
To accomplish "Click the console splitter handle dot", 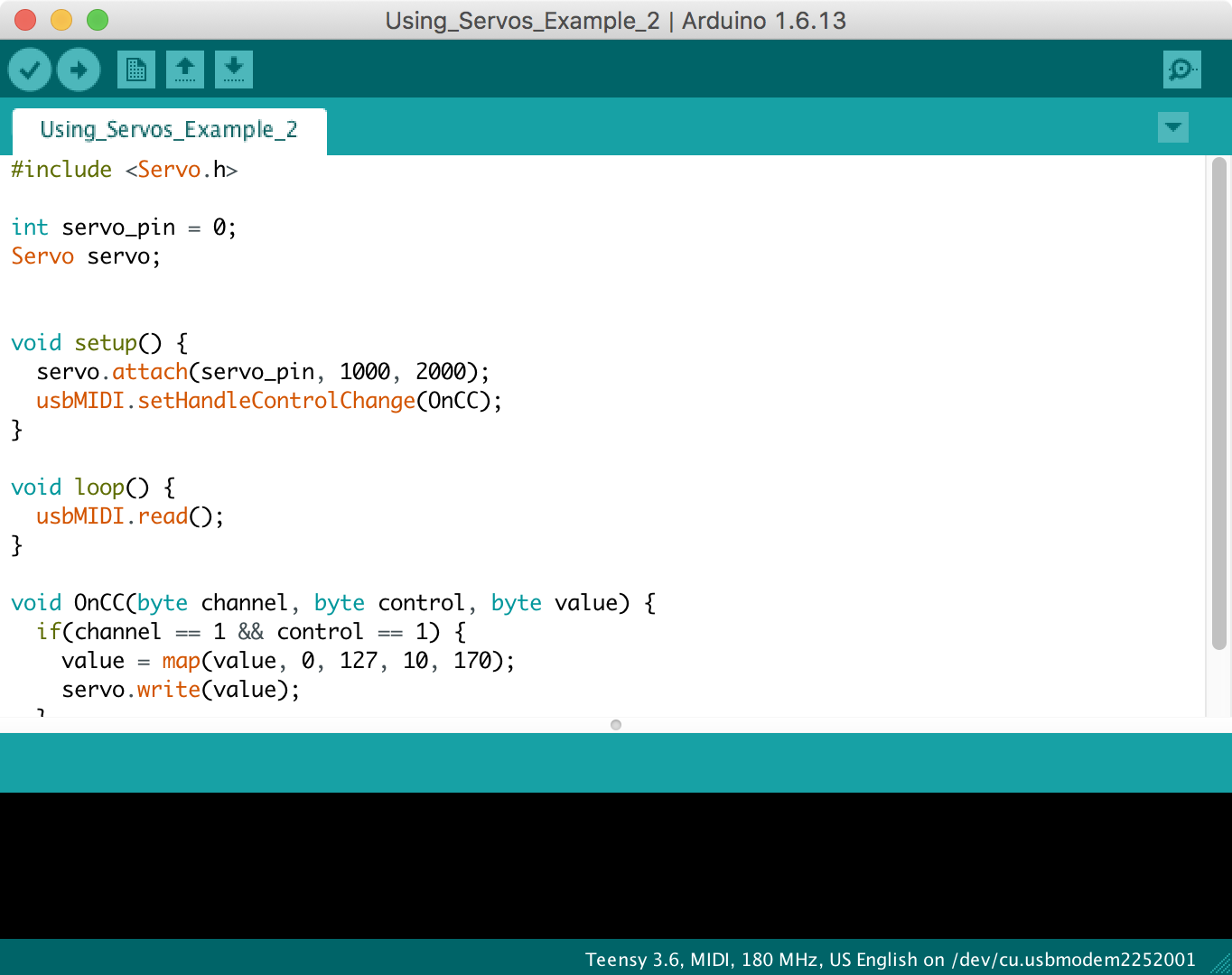I will tap(616, 725).
